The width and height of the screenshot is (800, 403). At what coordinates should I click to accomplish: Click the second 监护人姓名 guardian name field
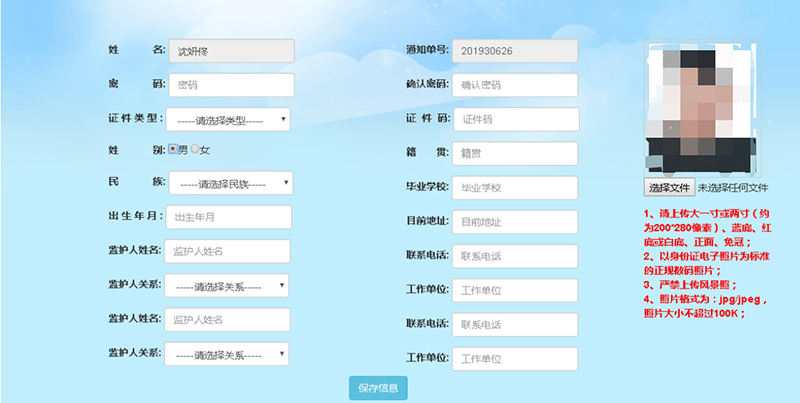pos(227,320)
